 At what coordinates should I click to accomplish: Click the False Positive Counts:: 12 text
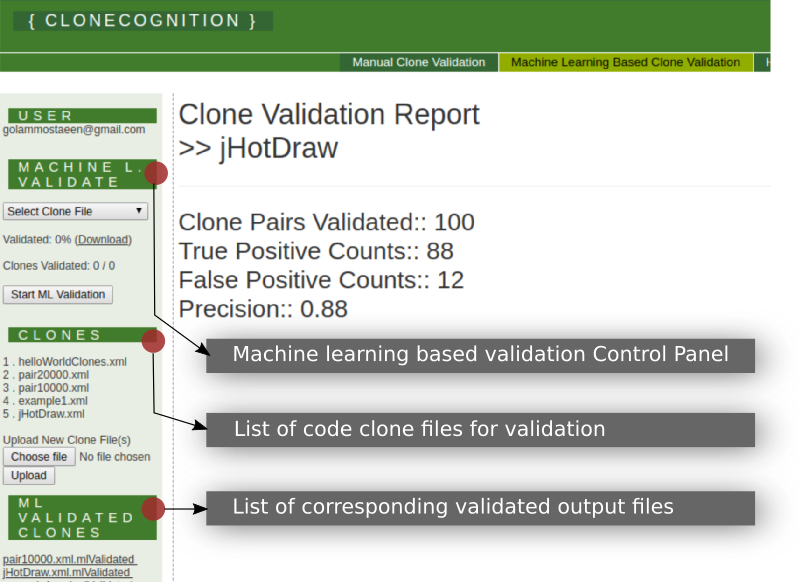321,281
